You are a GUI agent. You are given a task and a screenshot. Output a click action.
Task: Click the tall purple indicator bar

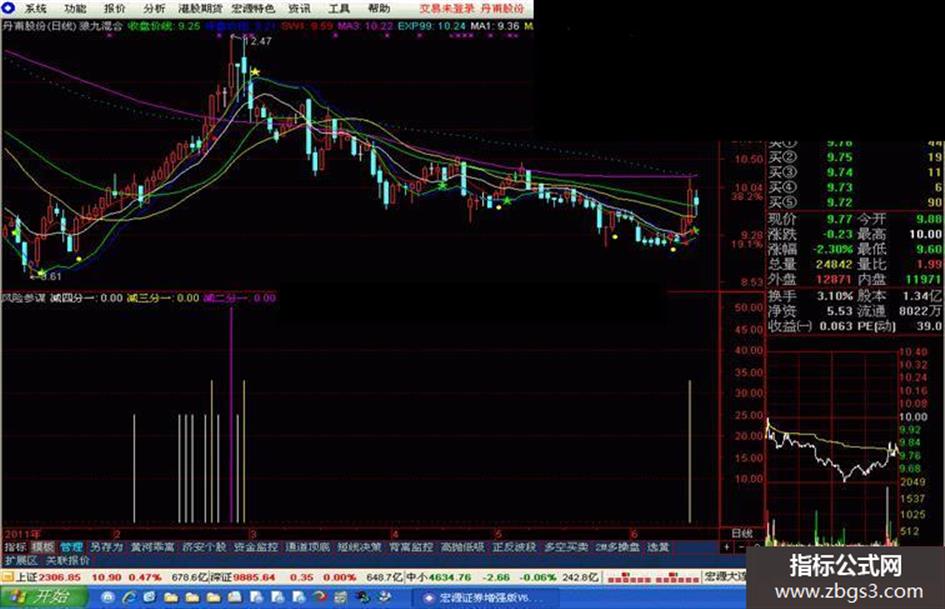231,415
